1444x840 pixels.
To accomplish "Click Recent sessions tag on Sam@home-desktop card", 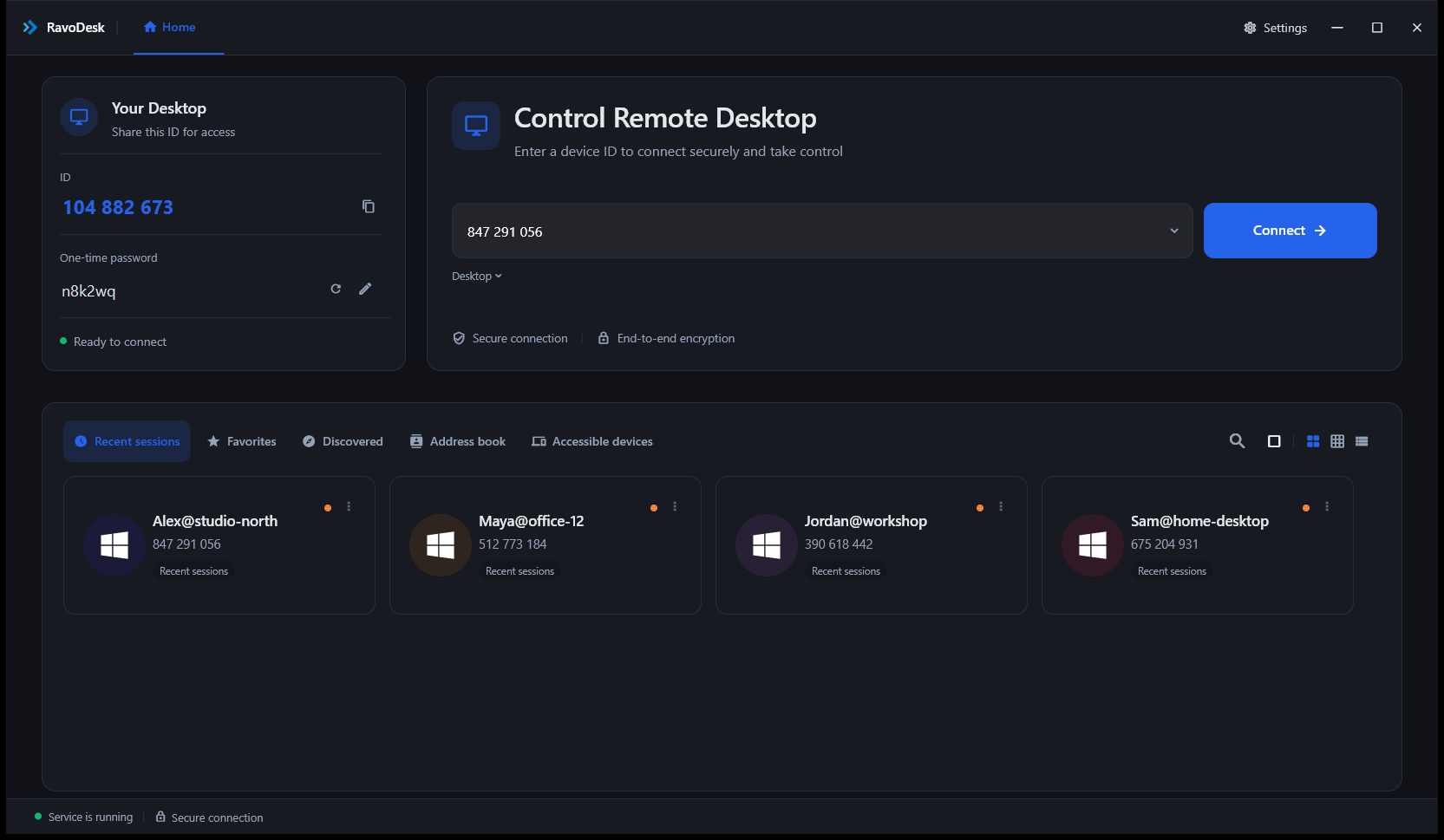I will click(x=1172, y=571).
